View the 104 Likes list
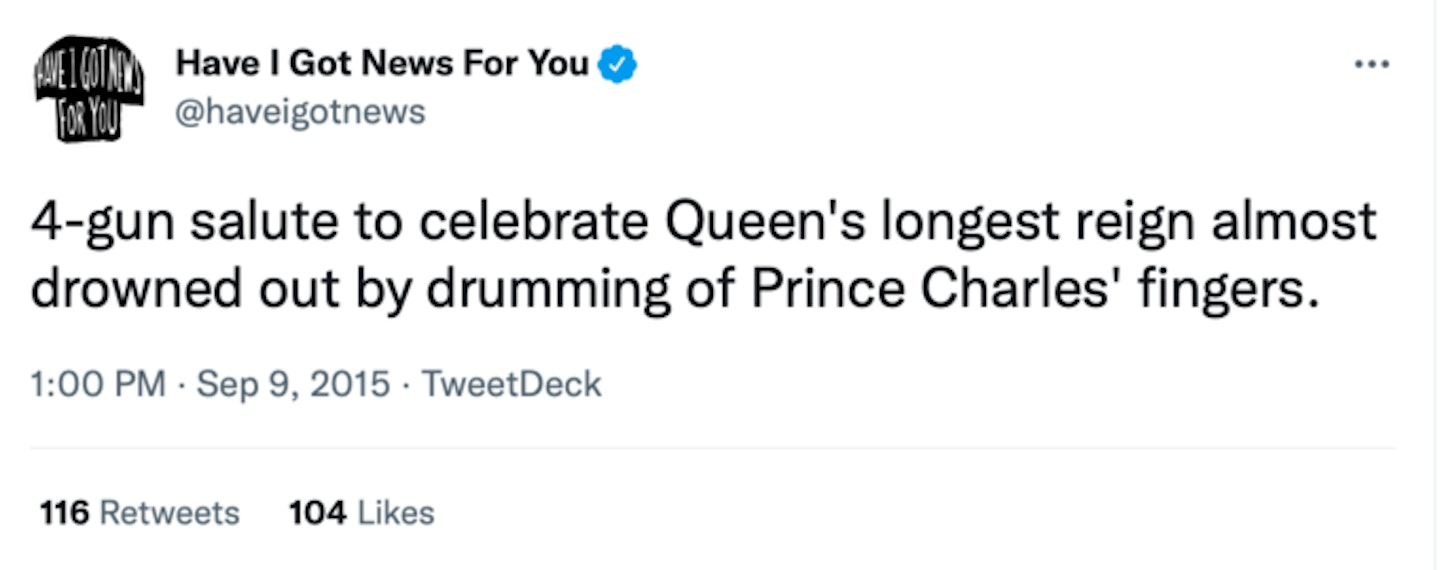This screenshot has width=1440, height=570. click(x=362, y=513)
